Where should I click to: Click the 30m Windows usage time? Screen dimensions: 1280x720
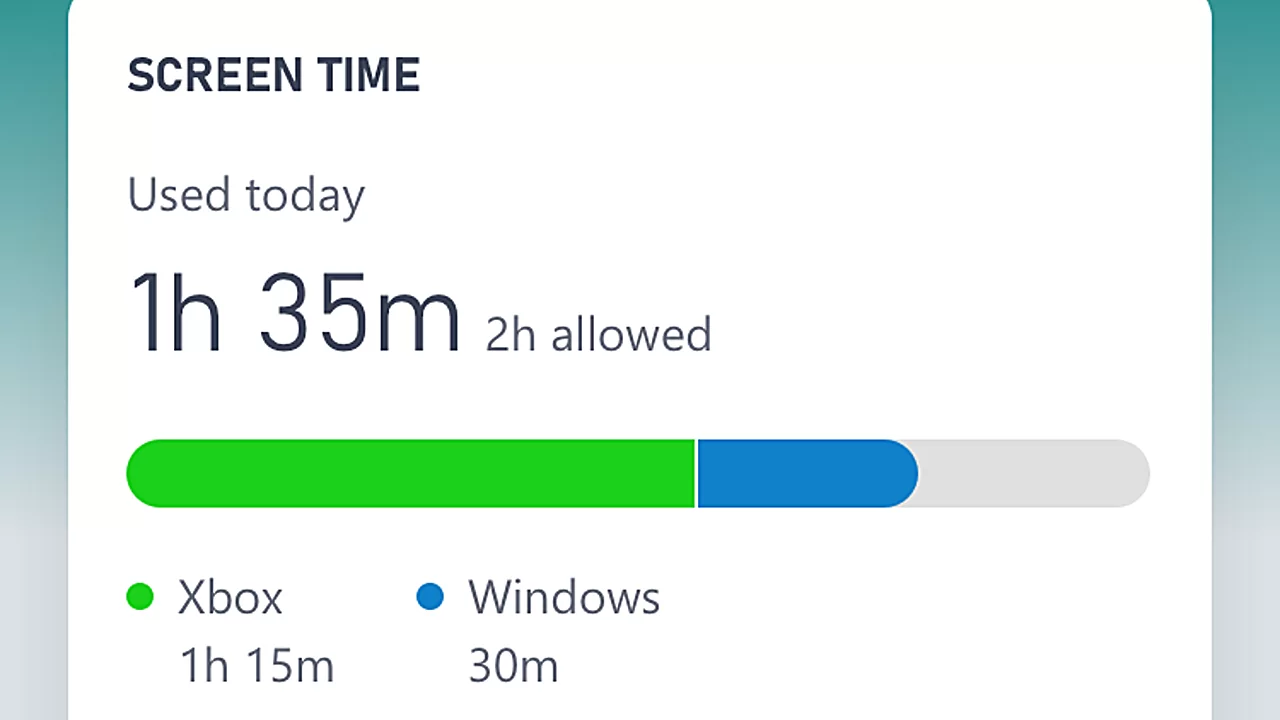513,666
